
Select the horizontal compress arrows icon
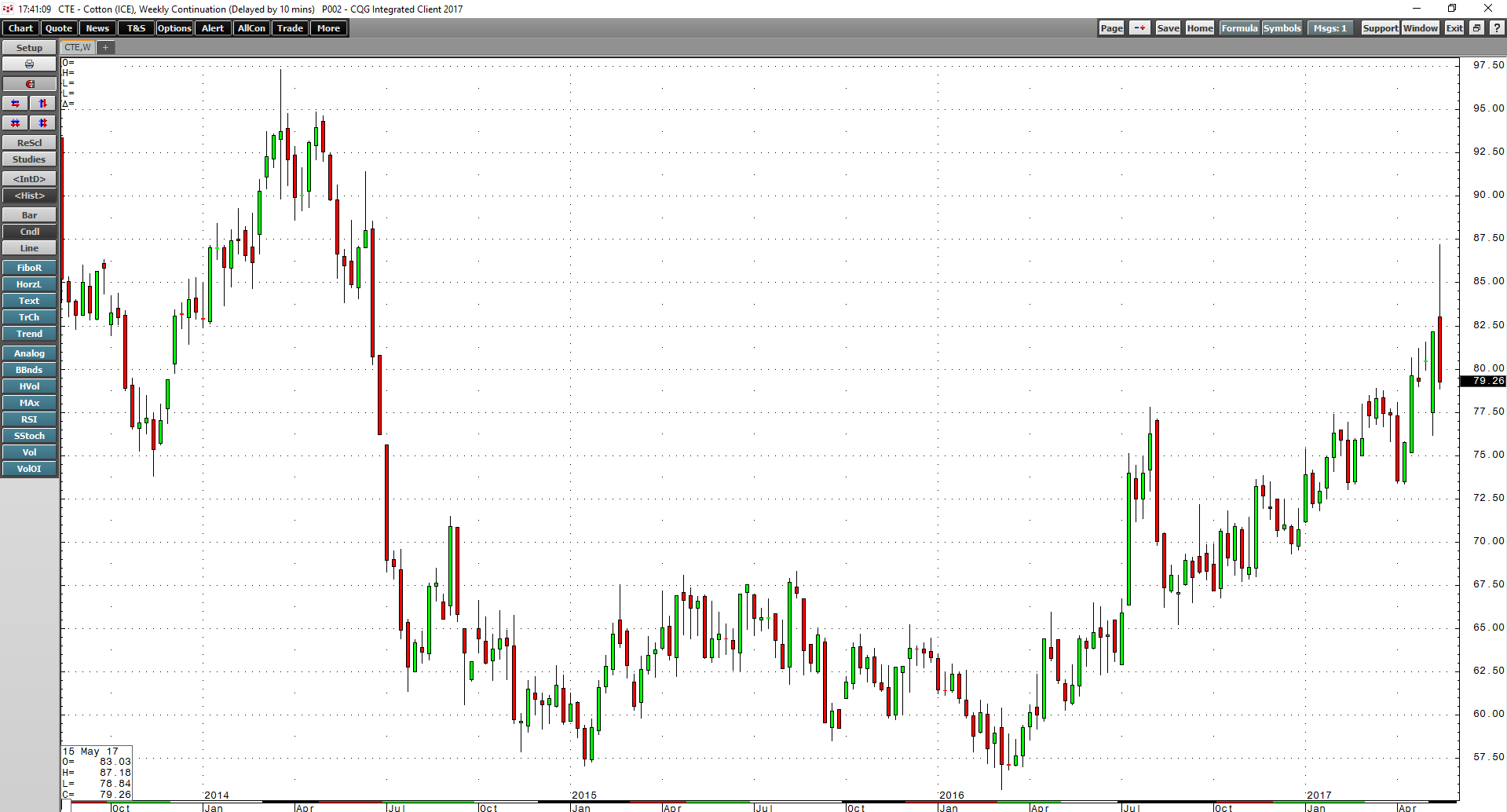[x=15, y=123]
